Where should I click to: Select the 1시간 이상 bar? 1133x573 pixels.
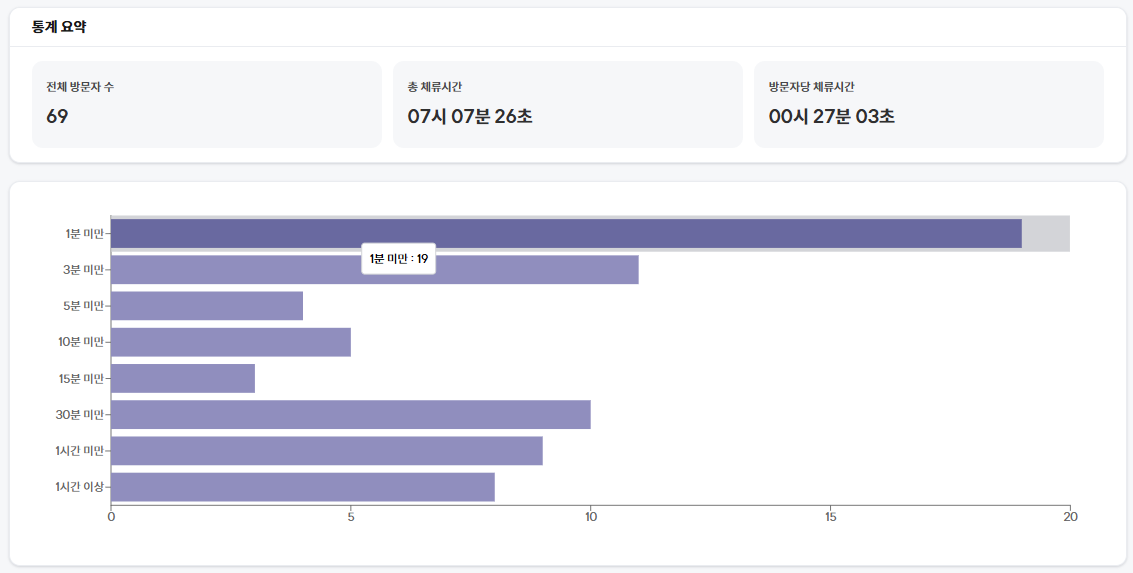pos(302,487)
